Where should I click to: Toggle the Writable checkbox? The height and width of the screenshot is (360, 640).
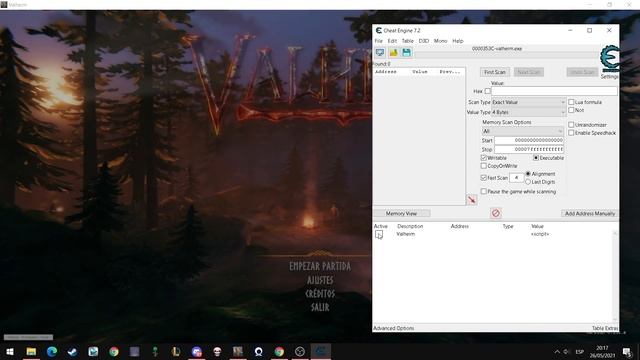pos(484,158)
